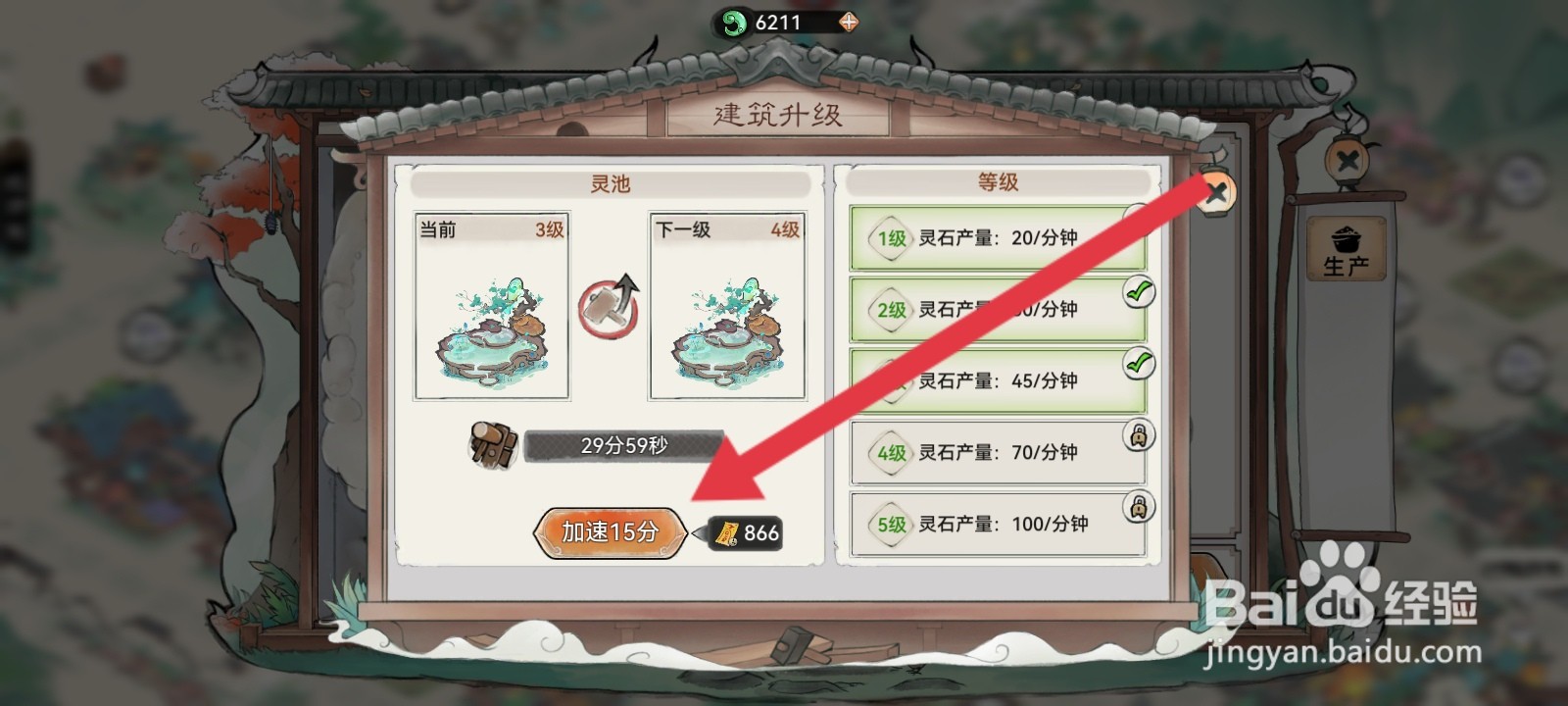Tap the lock icon on 4级 row

pyautogui.click(x=1138, y=435)
